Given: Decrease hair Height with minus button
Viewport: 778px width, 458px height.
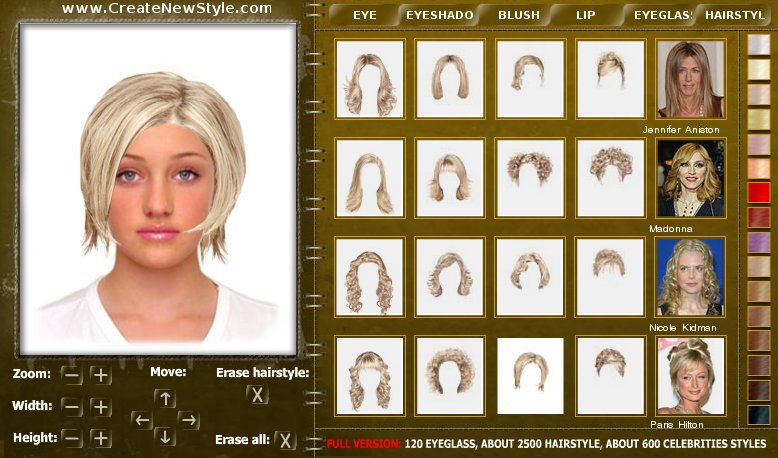Looking at the screenshot, I should tap(72, 439).
